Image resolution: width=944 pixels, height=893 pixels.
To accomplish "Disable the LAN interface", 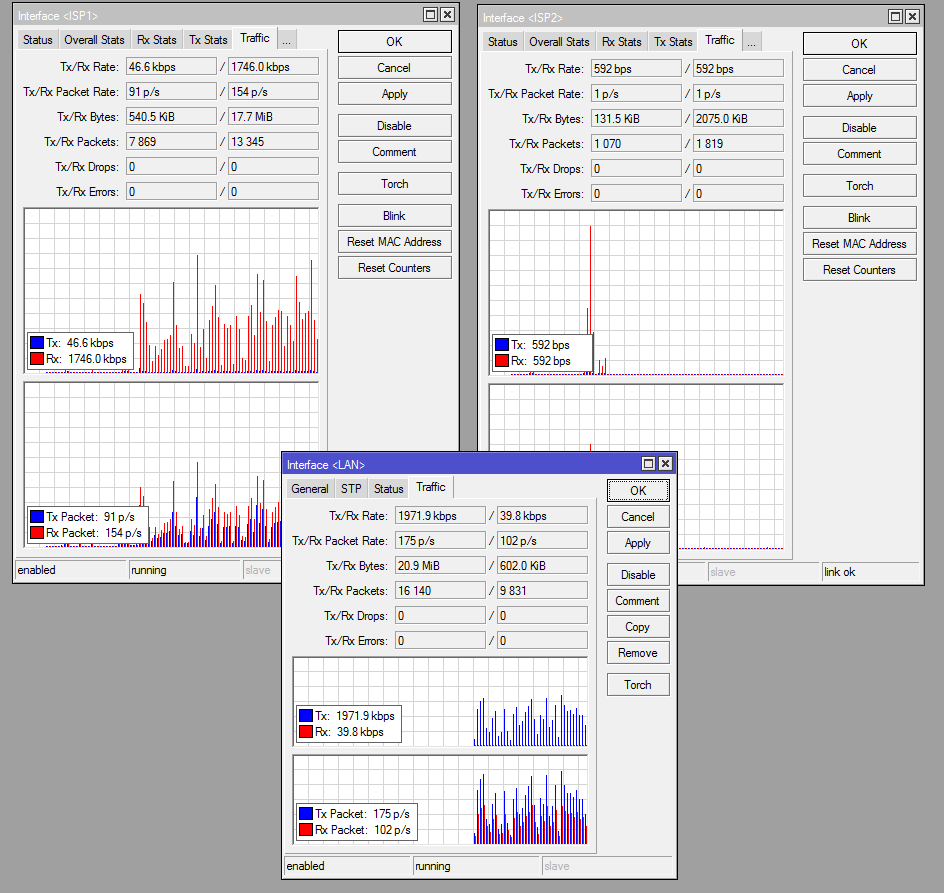I will (x=638, y=574).
